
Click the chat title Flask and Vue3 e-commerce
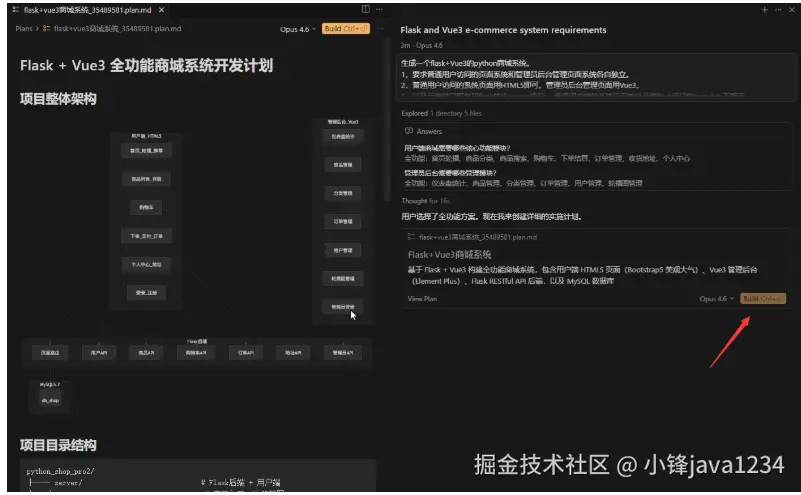(x=503, y=30)
